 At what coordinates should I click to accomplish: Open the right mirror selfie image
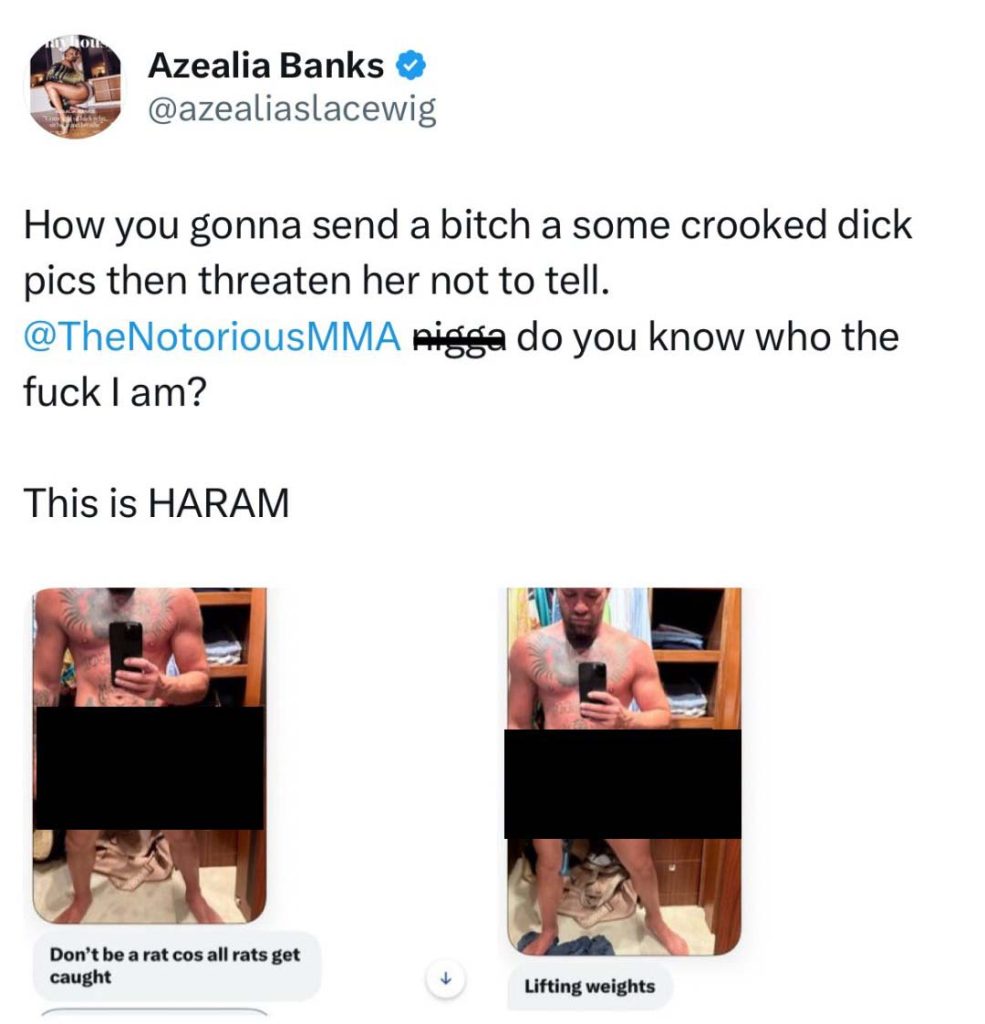tap(623, 771)
